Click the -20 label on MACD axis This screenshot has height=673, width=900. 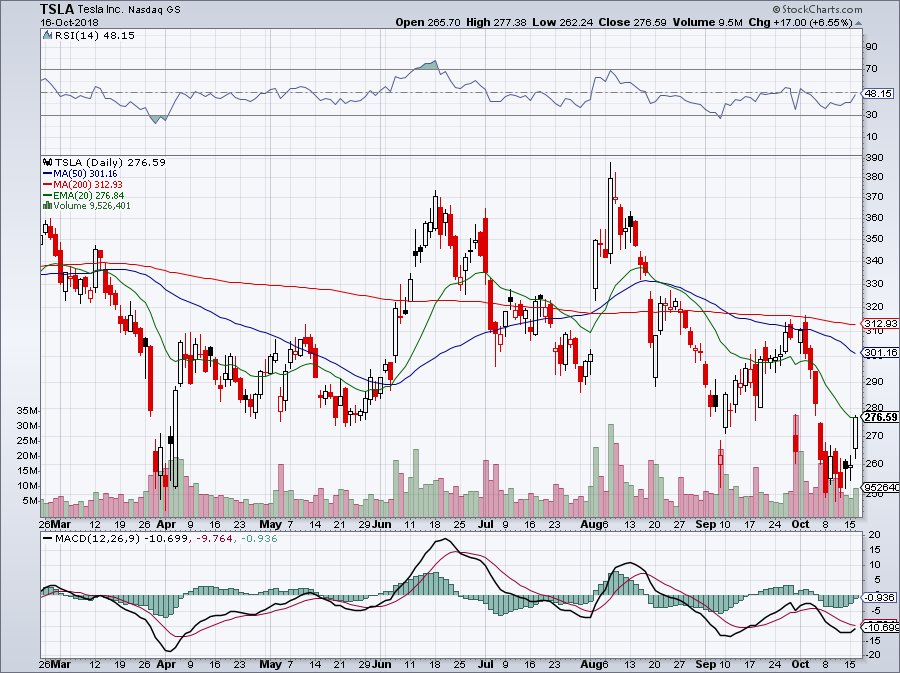click(x=872, y=655)
